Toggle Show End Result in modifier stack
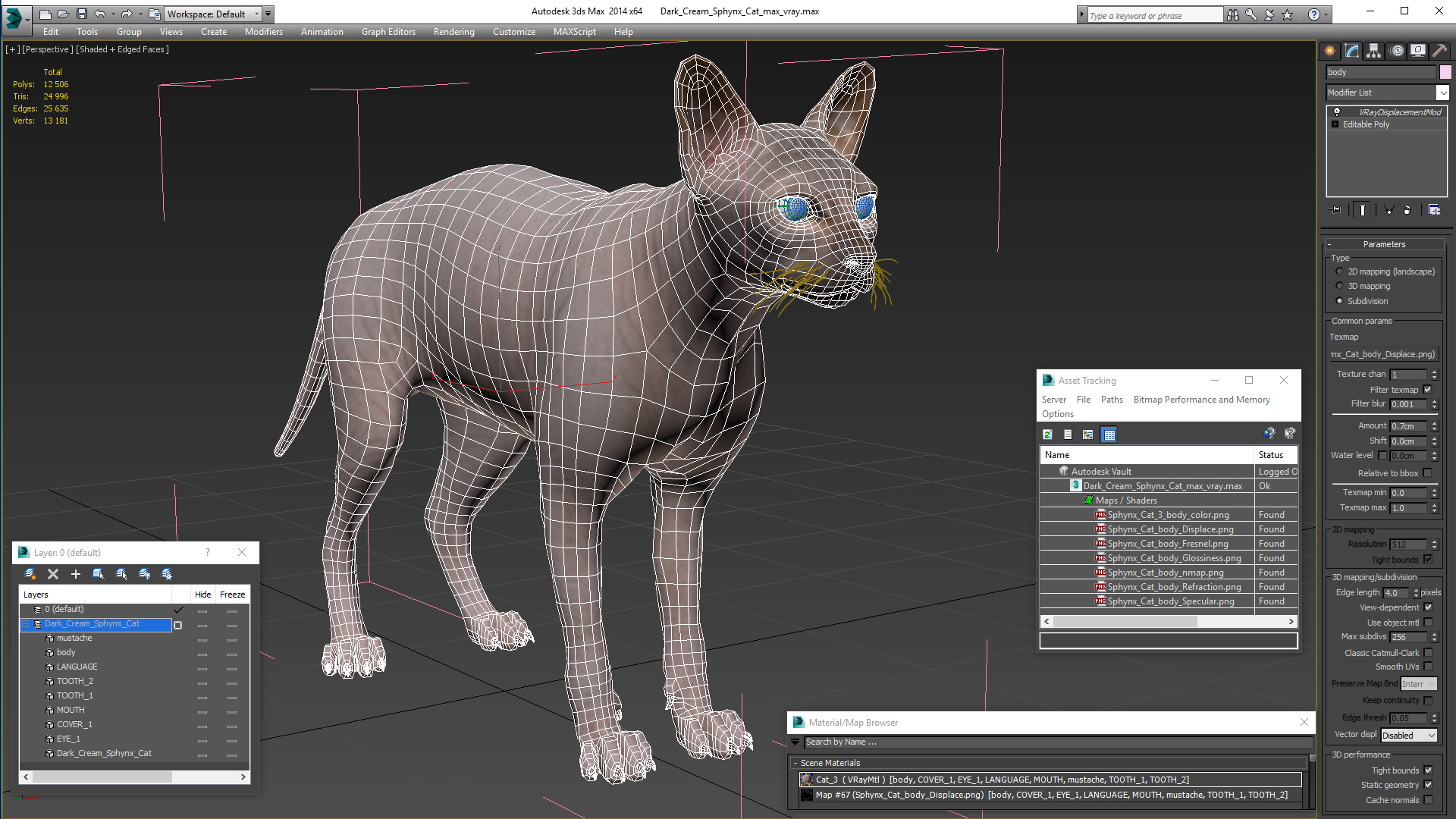 pyautogui.click(x=1363, y=210)
